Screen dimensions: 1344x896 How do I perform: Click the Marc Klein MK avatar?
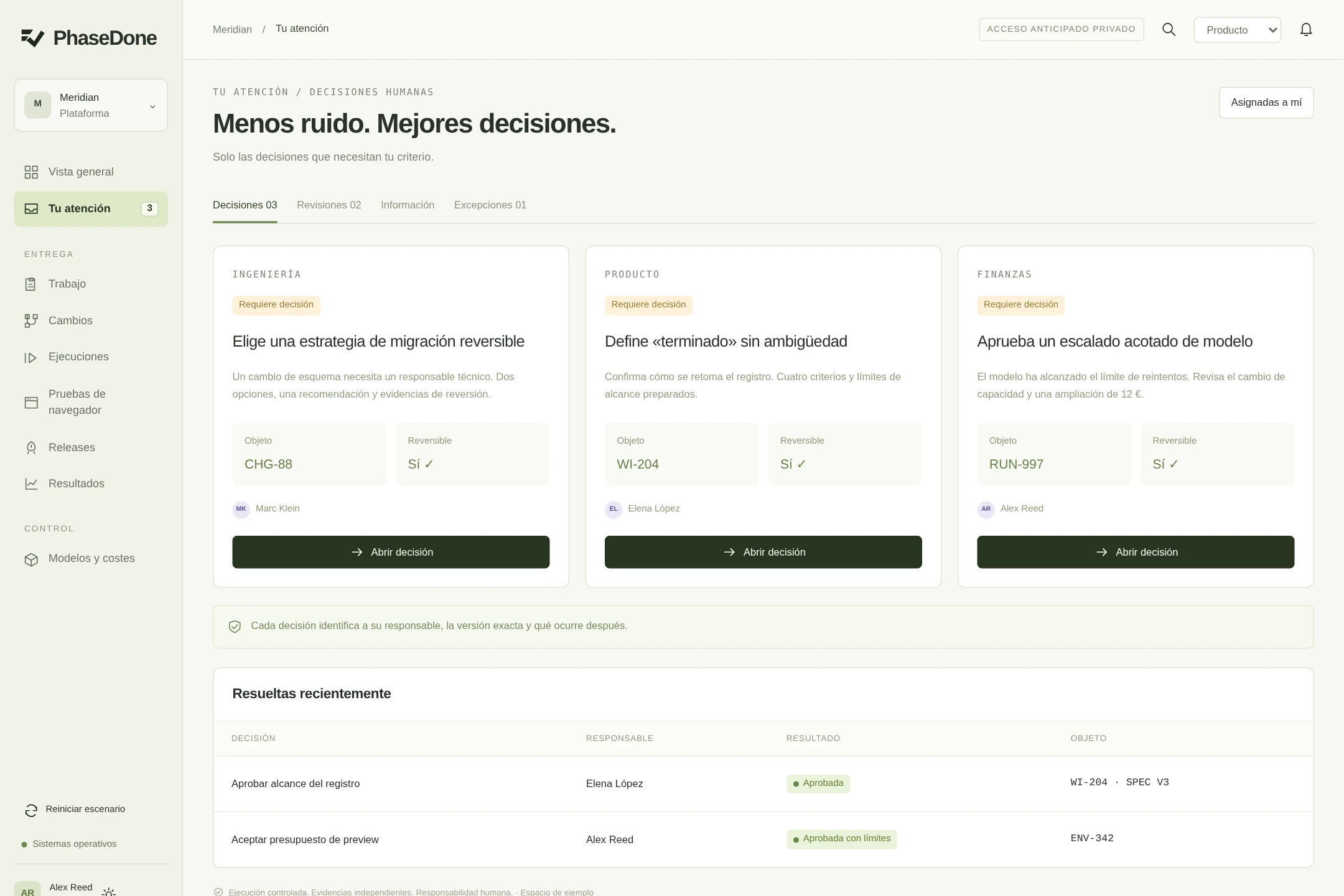241,509
